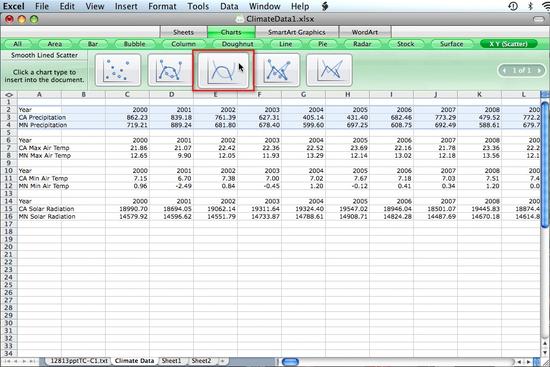550x367 pixels.
Task: Add a new sheet with plus tab
Action: coord(222,361)
